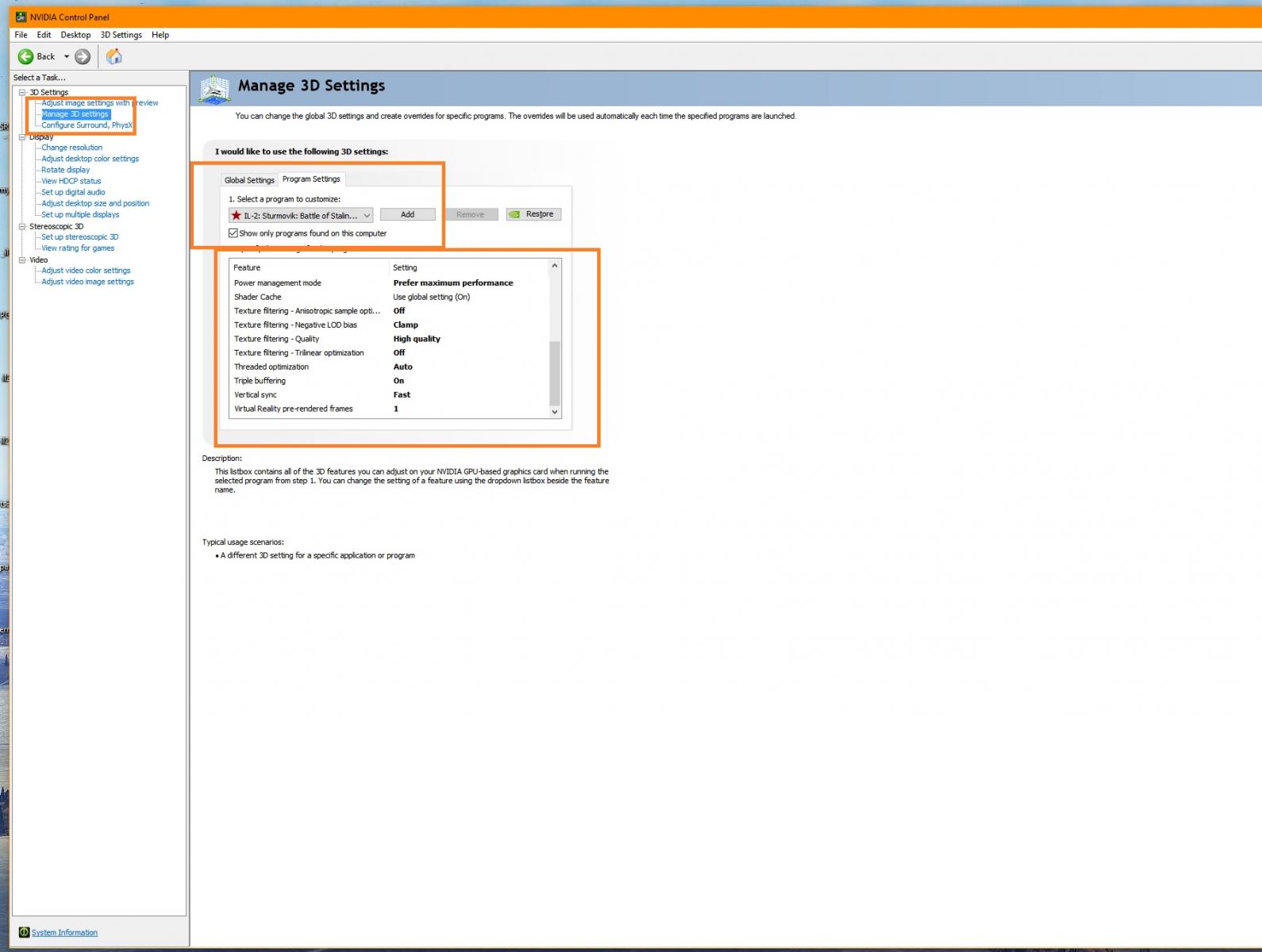This screenshot has width=1262, height=952.
Task: Click the NVIDIA Control Panel title icon
Action: pos(21,17)
